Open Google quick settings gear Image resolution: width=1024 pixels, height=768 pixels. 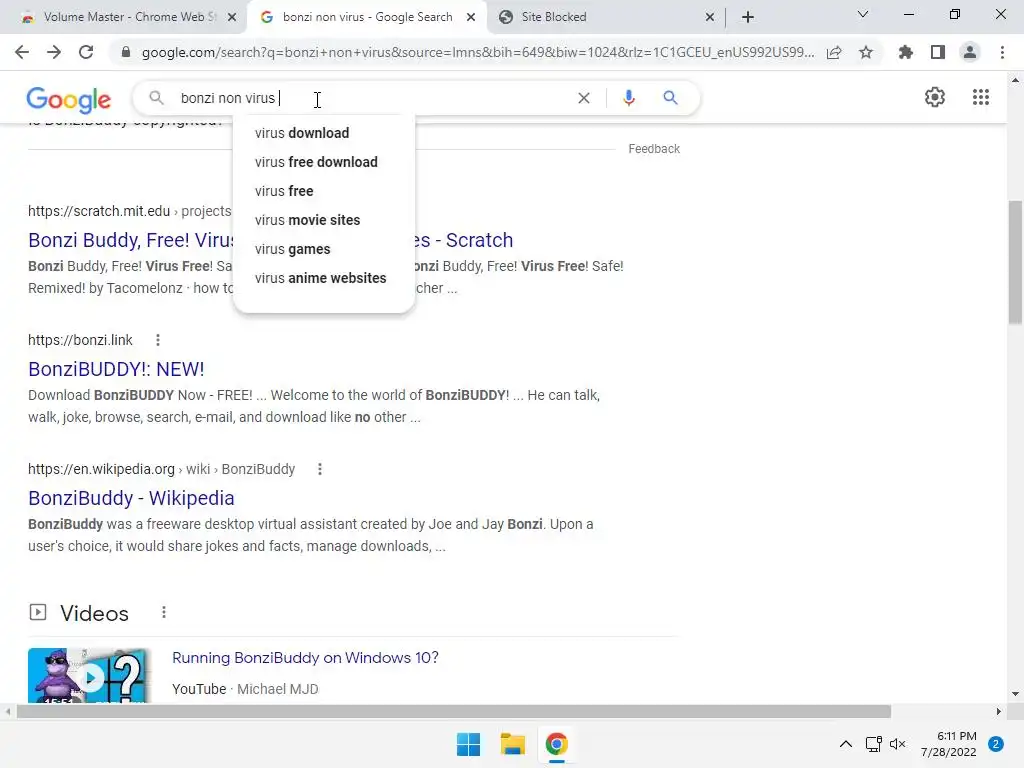tap(935, 97)
